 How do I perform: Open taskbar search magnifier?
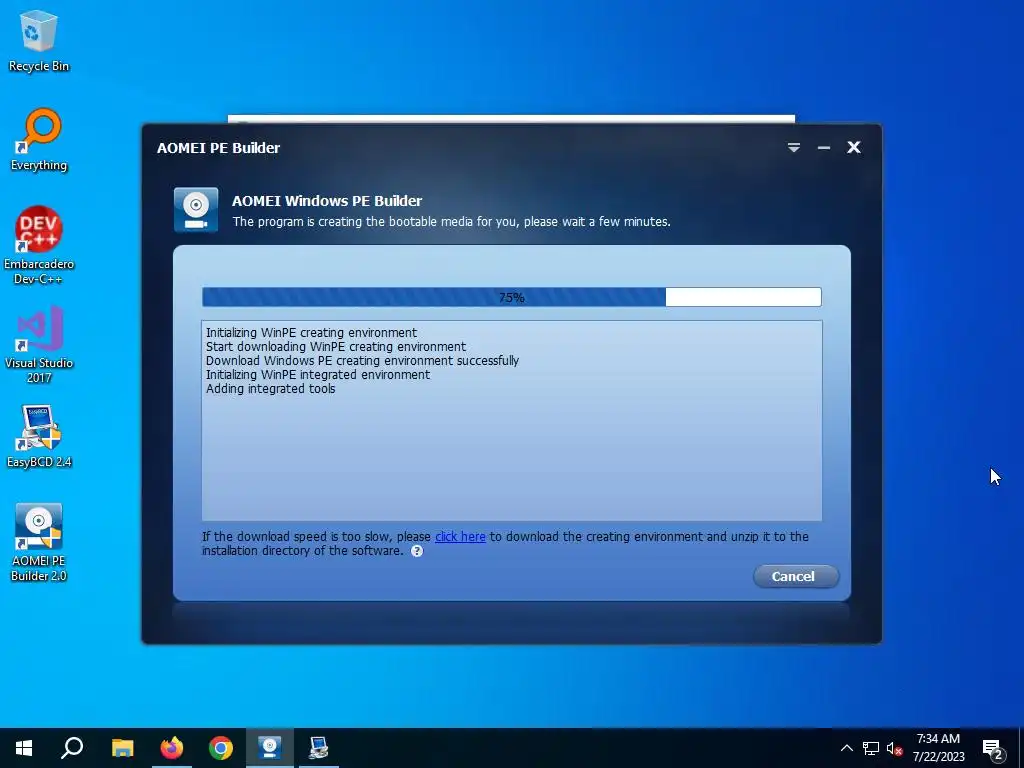(x=72, y=748)
